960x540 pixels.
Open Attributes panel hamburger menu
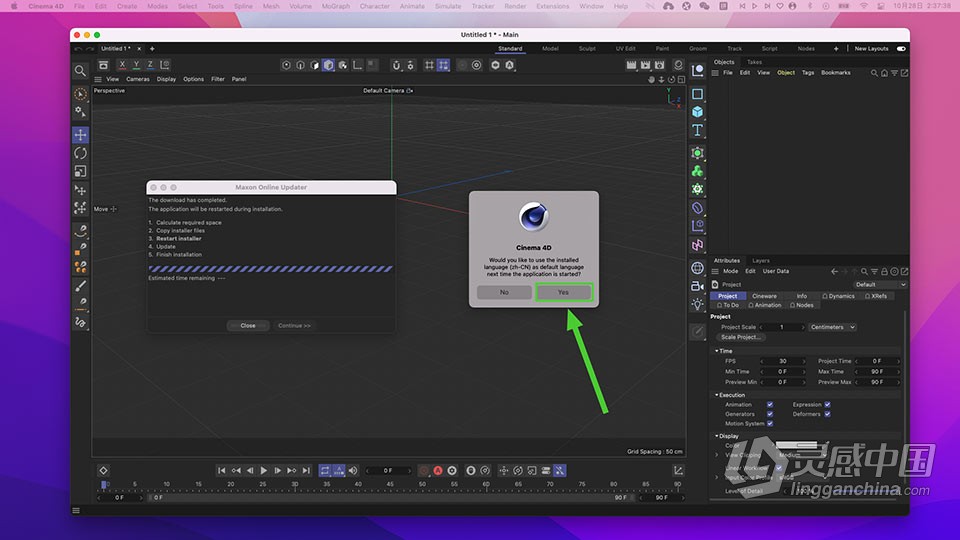(x=714, y=271)
